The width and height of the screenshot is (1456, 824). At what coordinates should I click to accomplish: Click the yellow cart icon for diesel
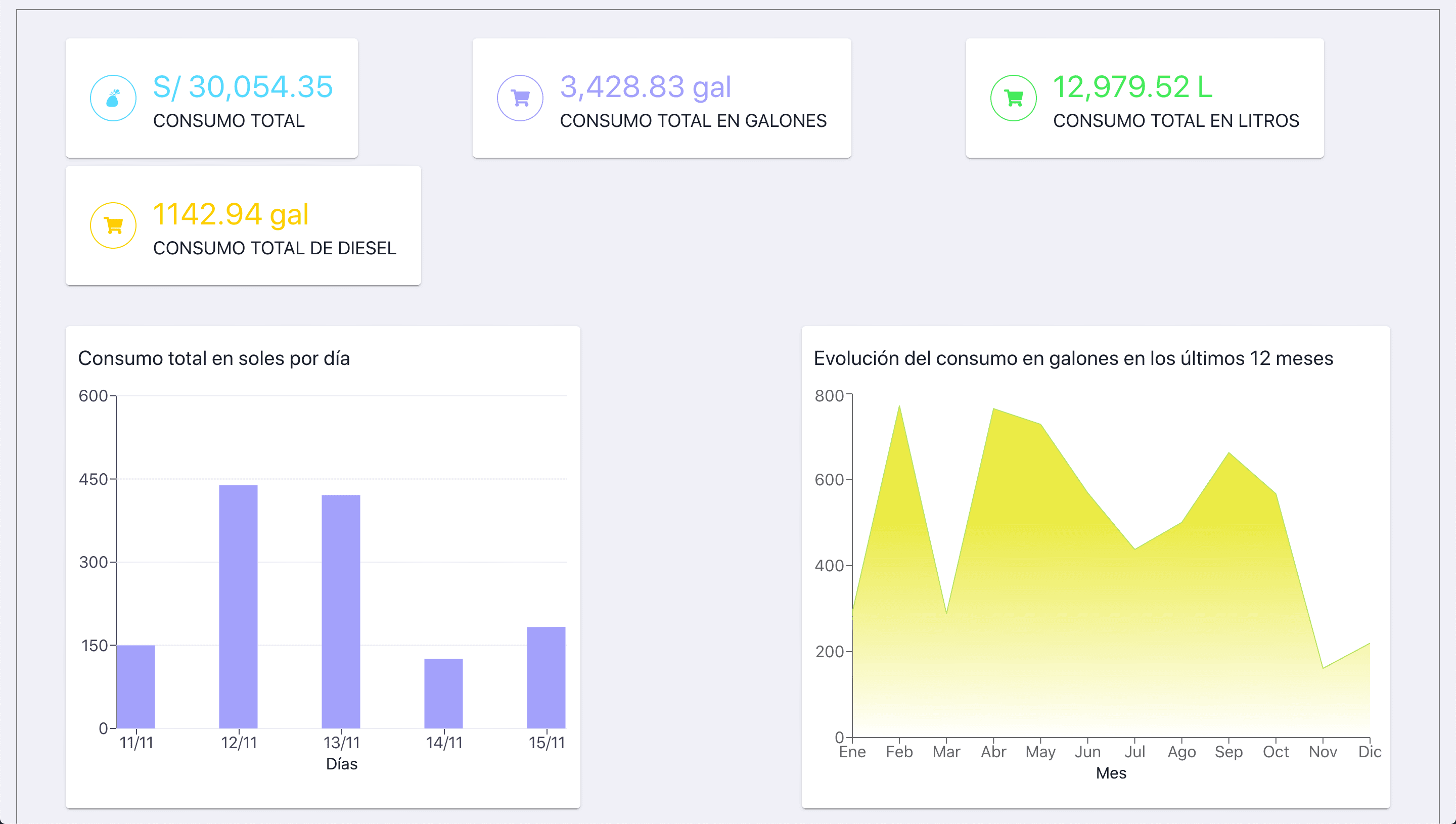(113, 225)
